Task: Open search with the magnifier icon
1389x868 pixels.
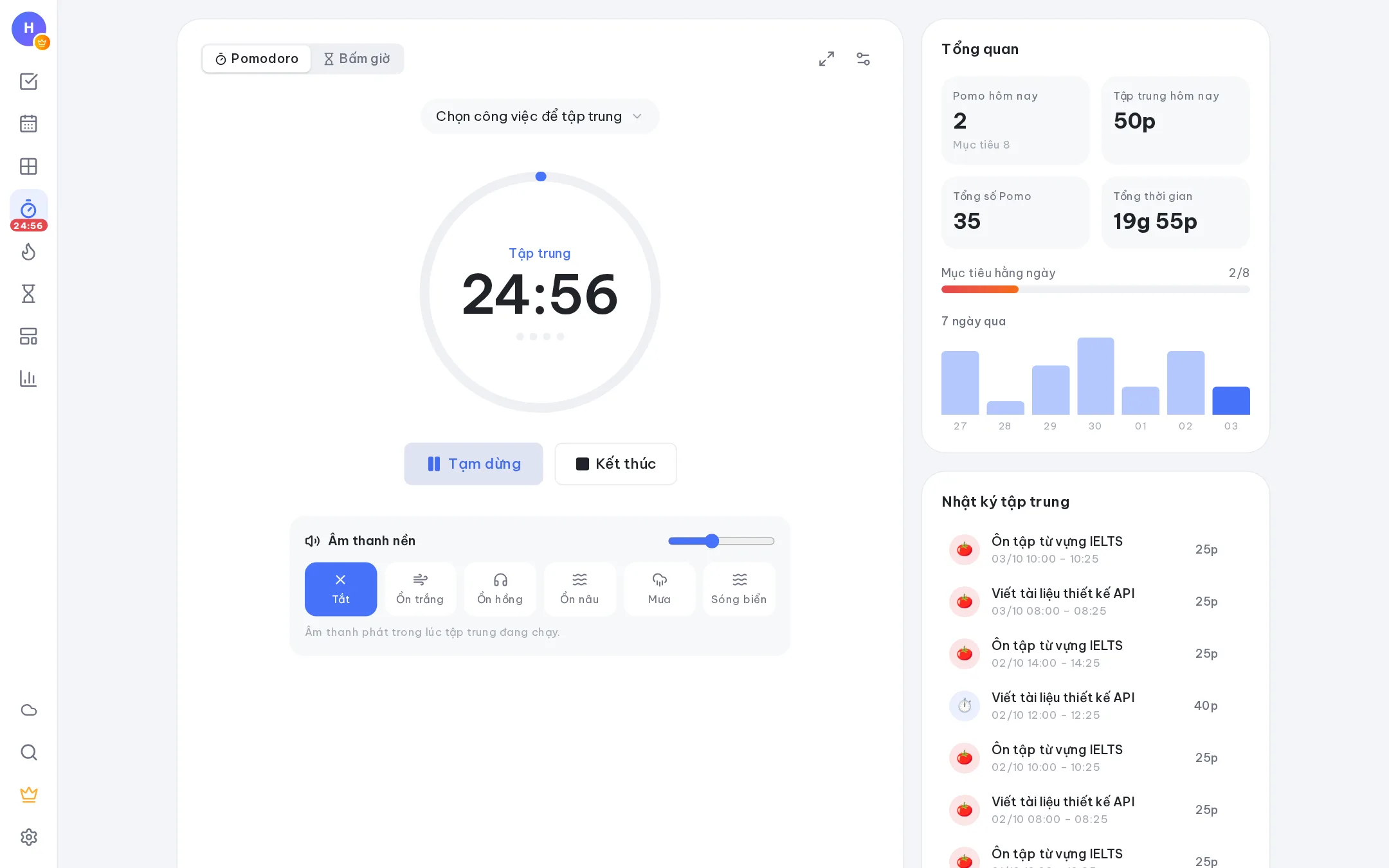Action: (28, 752)
